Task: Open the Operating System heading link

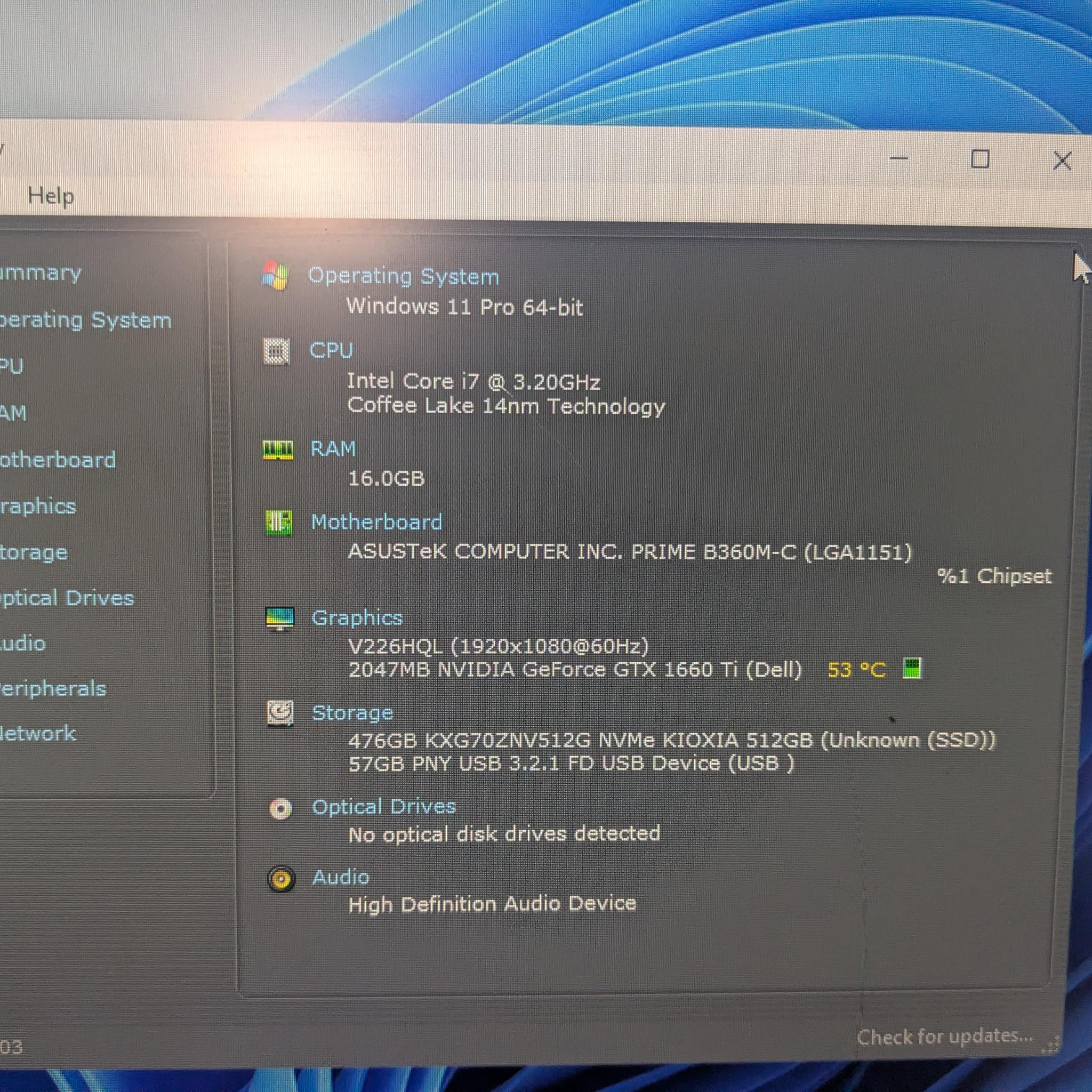Action: click(404, 276)
